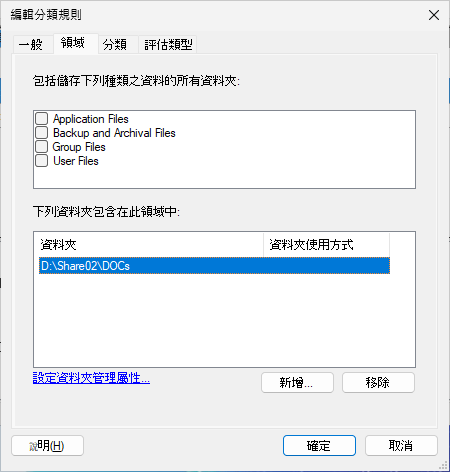The width and height of the screenshot is (450, 472).
Task: Switch to the 一般 tab
Action: [33, 44]
